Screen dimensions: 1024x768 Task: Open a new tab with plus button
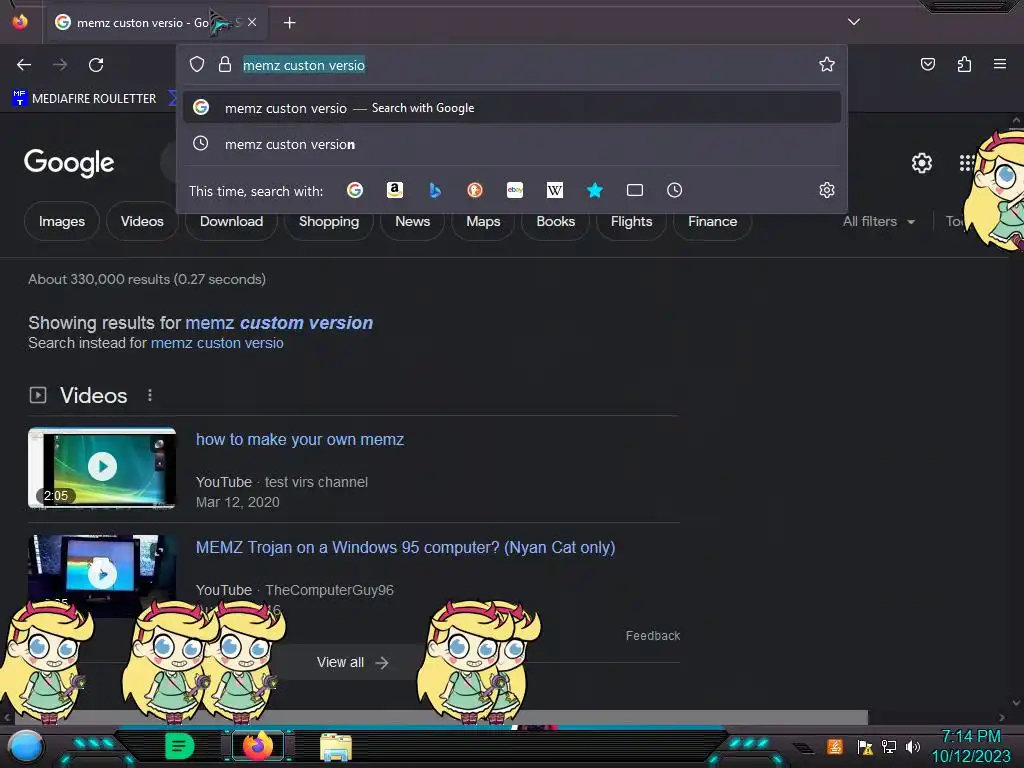tap(289, 23)
